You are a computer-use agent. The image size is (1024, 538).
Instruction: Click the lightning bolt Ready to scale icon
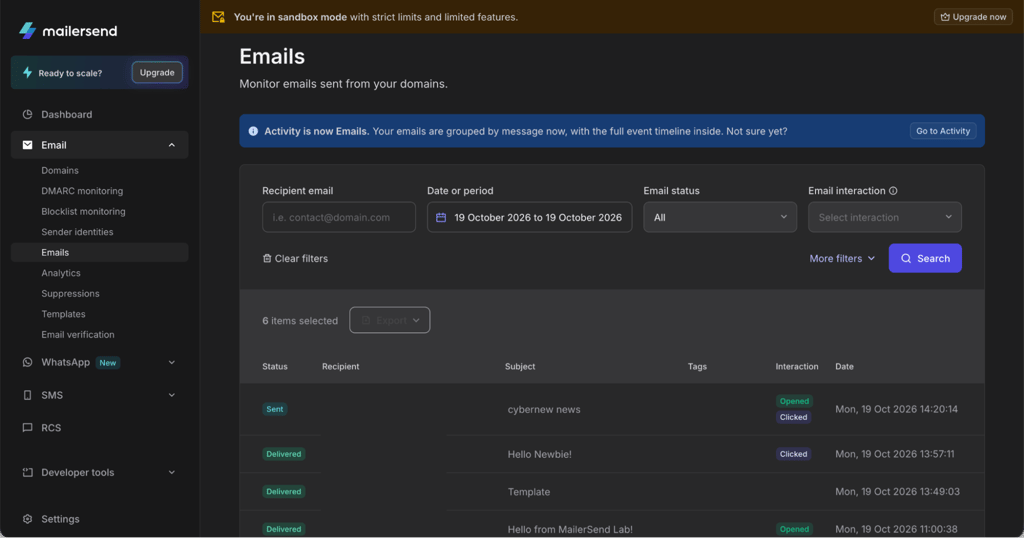[27, 72]
